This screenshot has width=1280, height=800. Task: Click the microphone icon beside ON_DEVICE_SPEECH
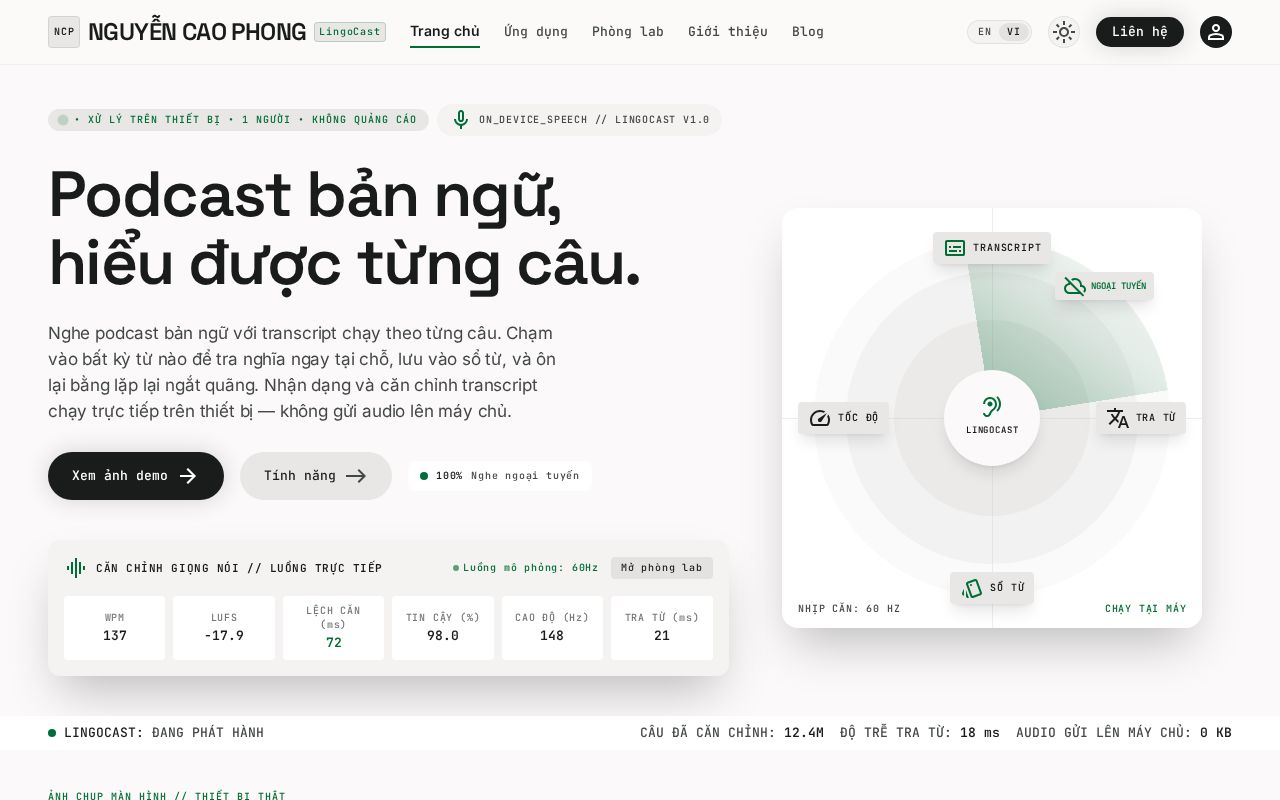pos(461,120)
